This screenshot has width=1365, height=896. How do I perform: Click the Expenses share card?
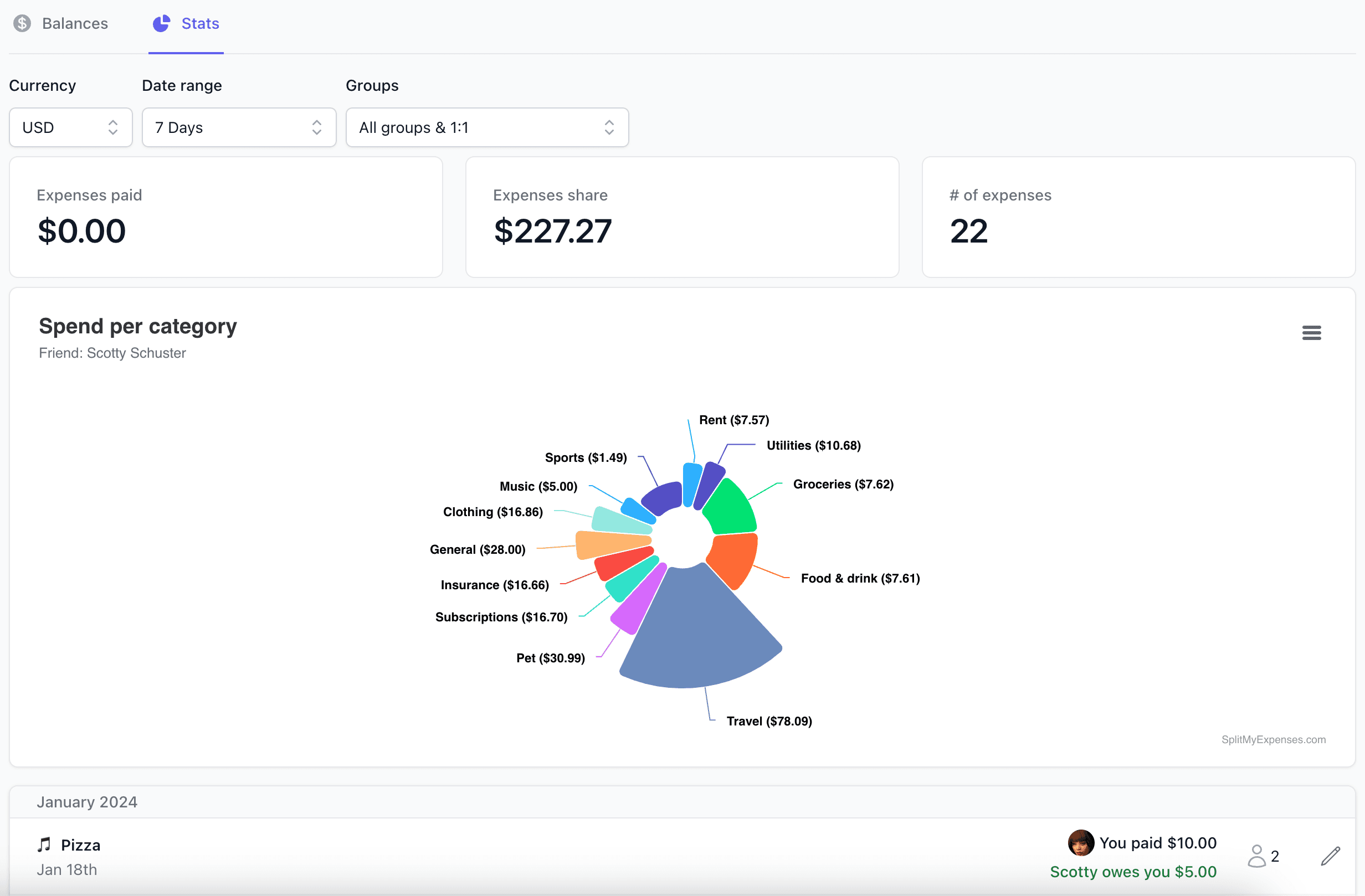(682, 217)
